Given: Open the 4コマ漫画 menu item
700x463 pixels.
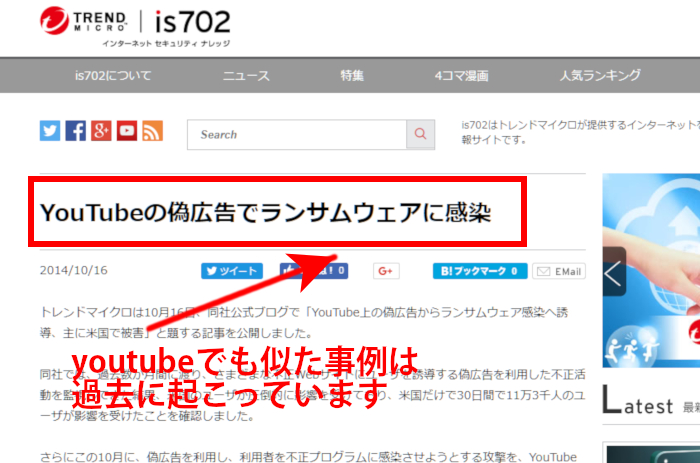Looking at the screenshot, I should point(462,75).
